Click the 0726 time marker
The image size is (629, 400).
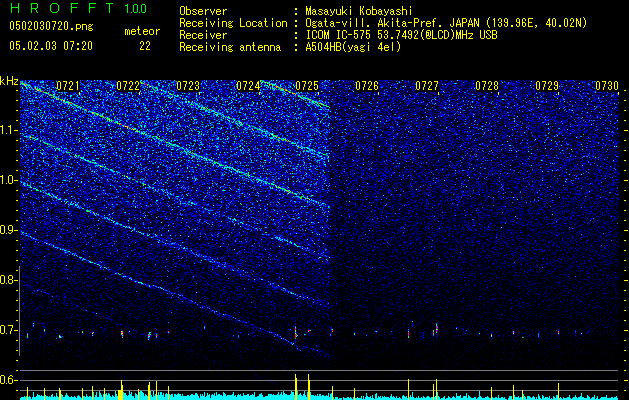coord(367,86)
